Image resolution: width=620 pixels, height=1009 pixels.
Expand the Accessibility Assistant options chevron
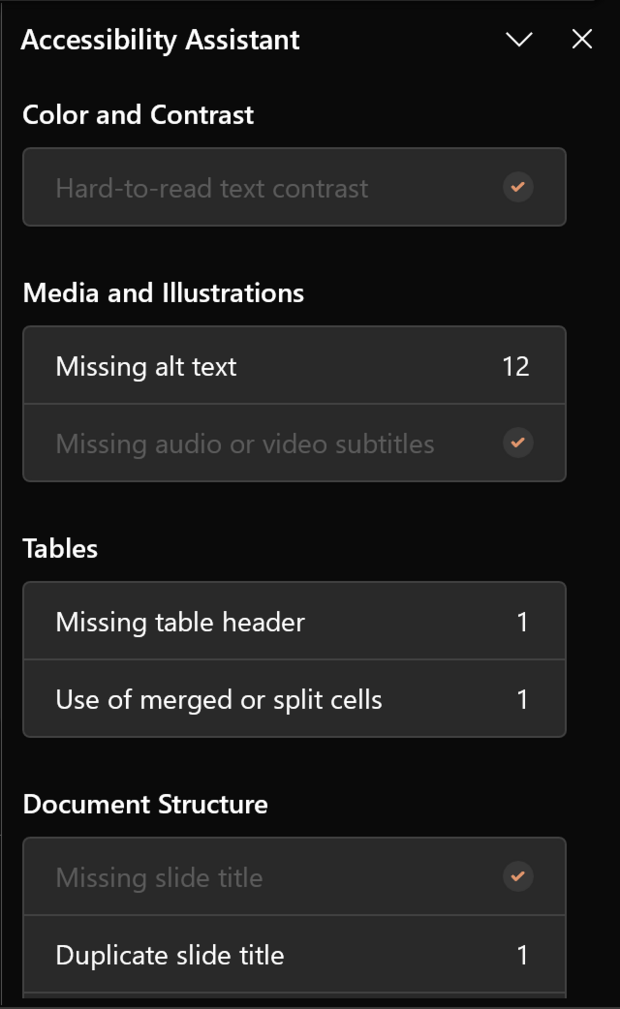pyautogui.click(x=518, y=40)
